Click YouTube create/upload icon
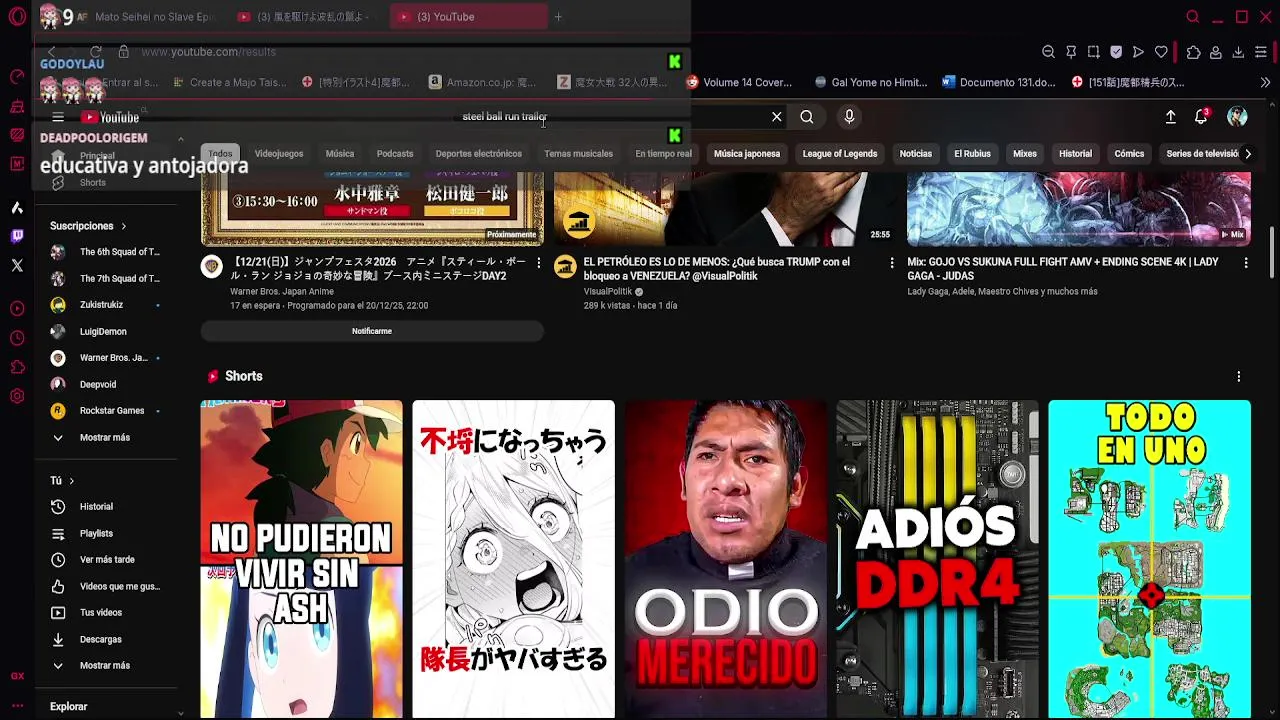 [x=1170, y=117]
